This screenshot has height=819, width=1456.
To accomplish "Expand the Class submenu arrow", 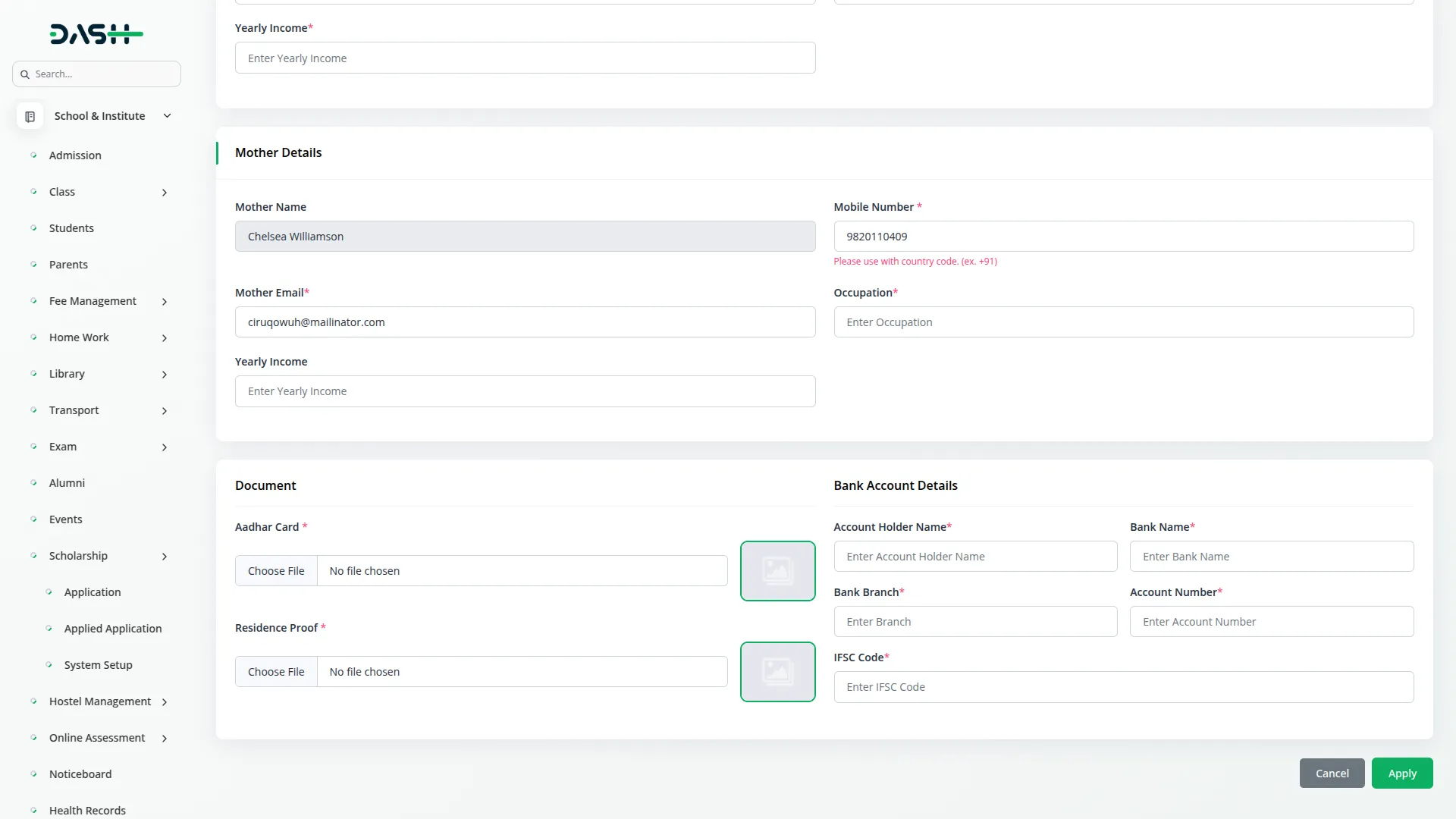I will click(165, 193).
